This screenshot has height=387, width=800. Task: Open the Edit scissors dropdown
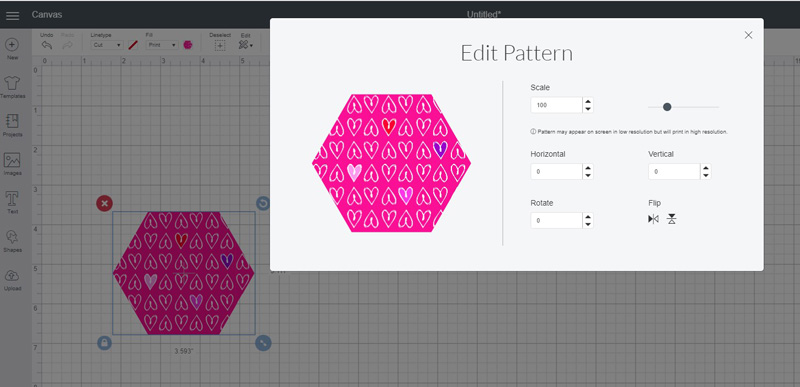(x=245, y=45)
